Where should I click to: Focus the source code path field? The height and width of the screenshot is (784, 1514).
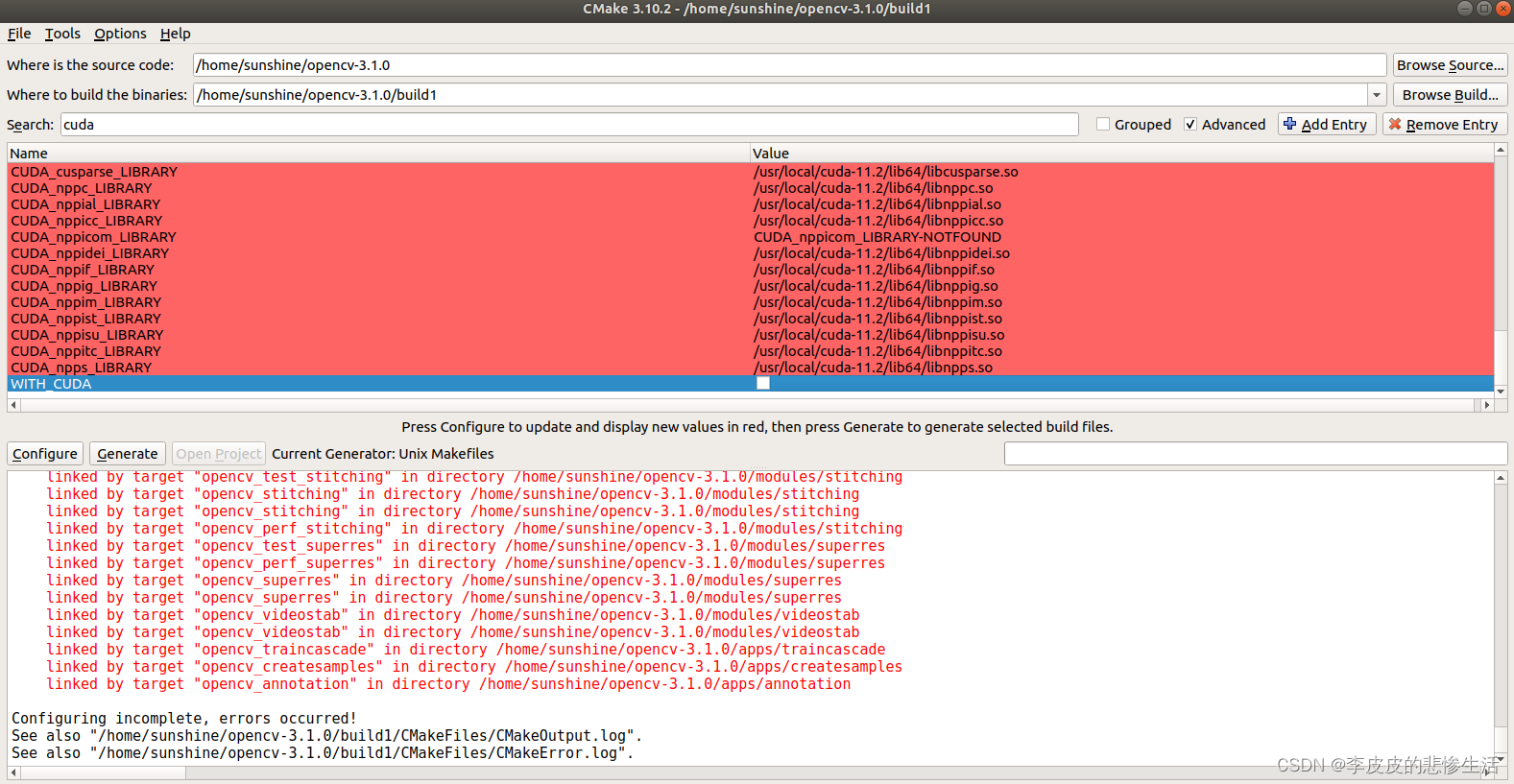[789, 65]
